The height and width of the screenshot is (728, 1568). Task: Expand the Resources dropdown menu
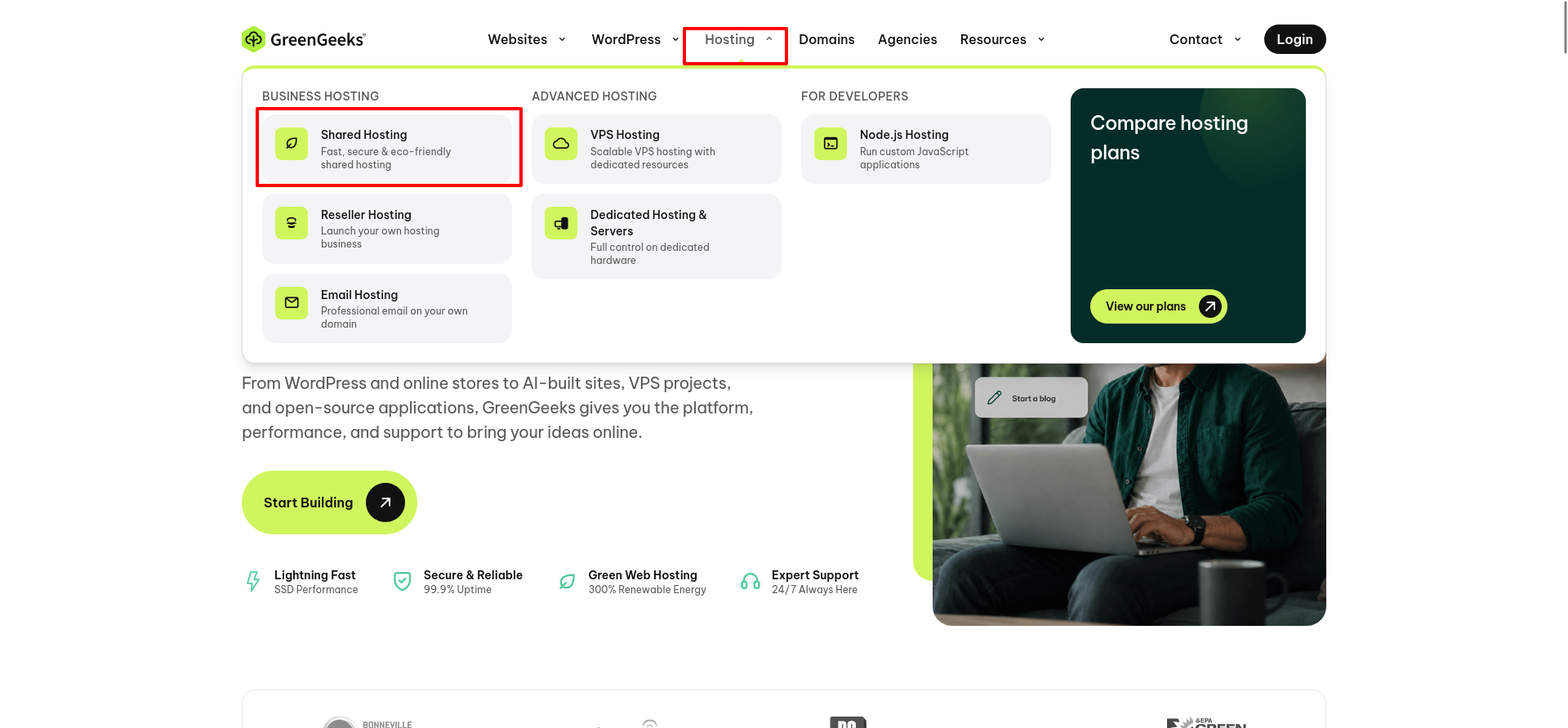pyautogui.click(x=1002, y=39)
